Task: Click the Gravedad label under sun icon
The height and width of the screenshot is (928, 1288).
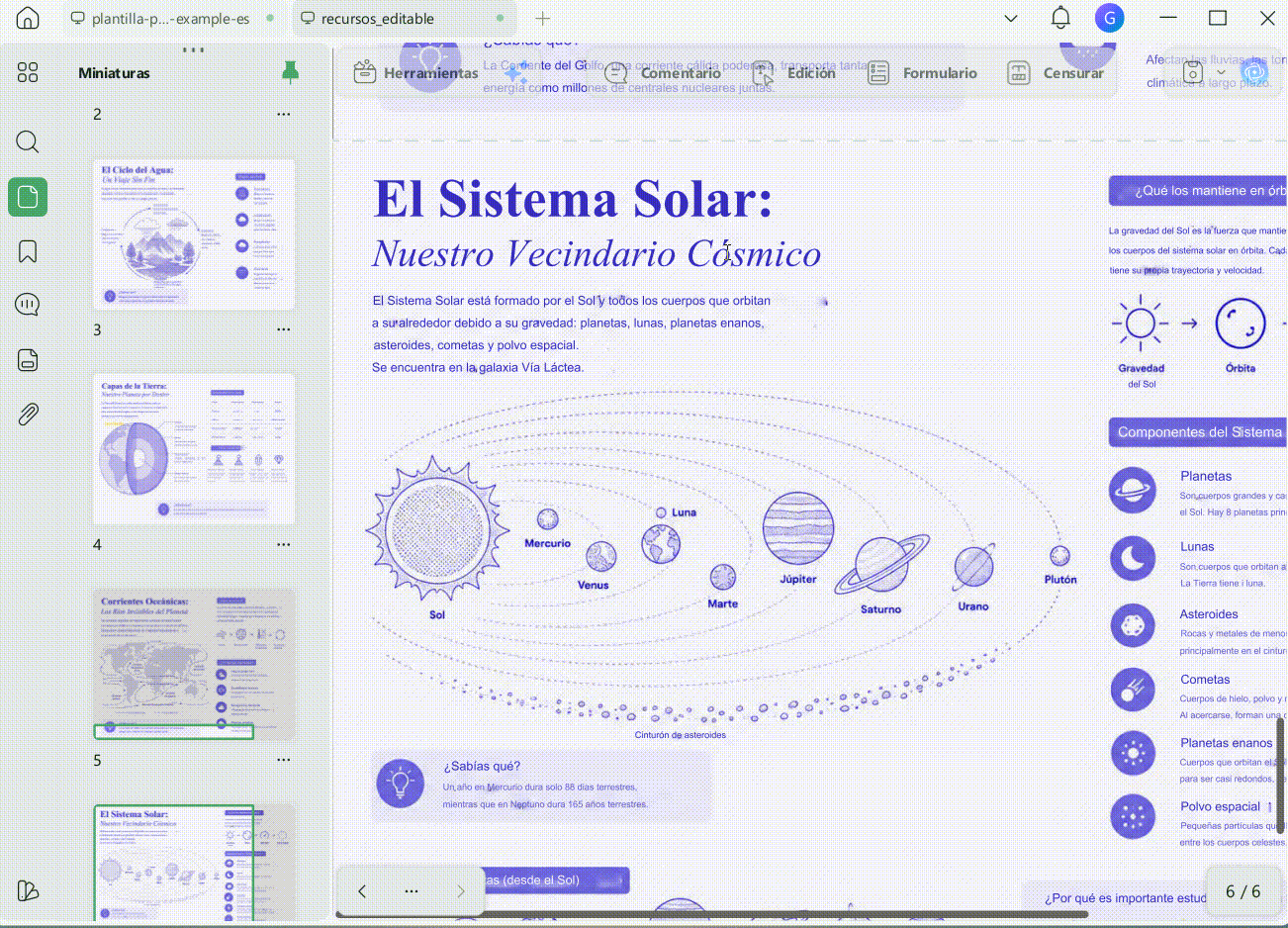Action: pyautogui.click(x=1141, y=368)
